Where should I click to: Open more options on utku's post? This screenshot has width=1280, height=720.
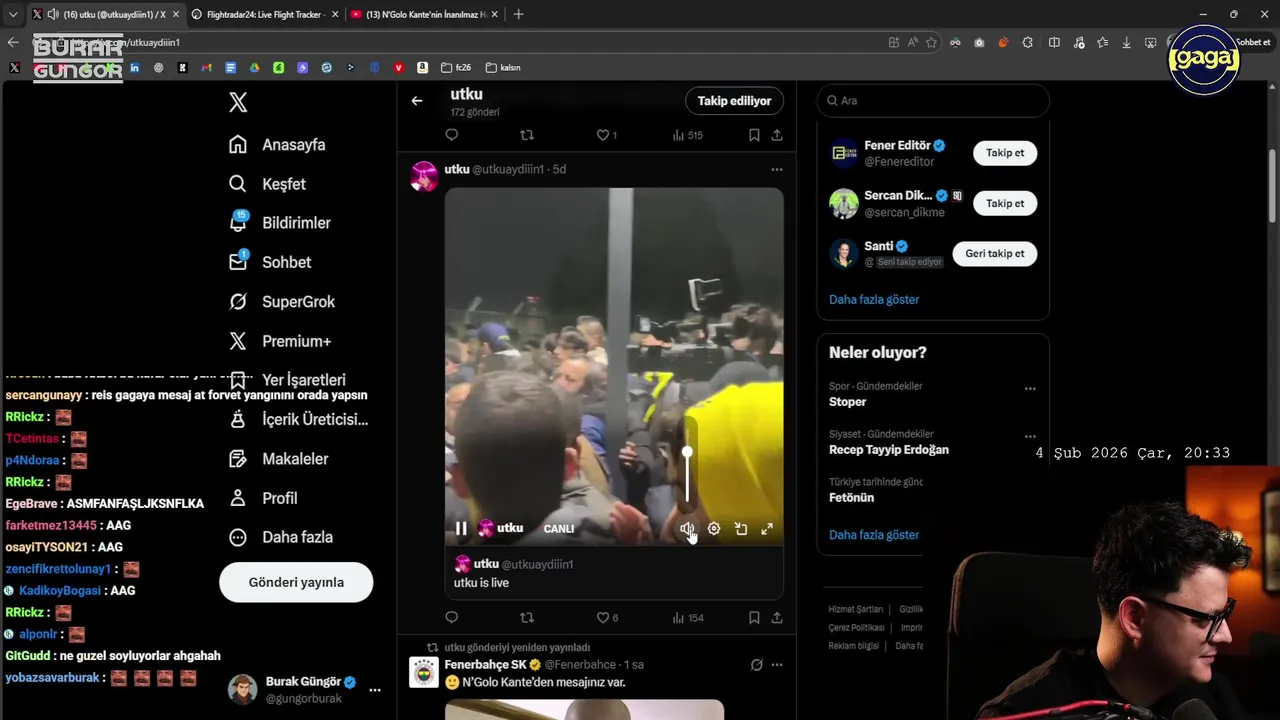click(777, 170)
